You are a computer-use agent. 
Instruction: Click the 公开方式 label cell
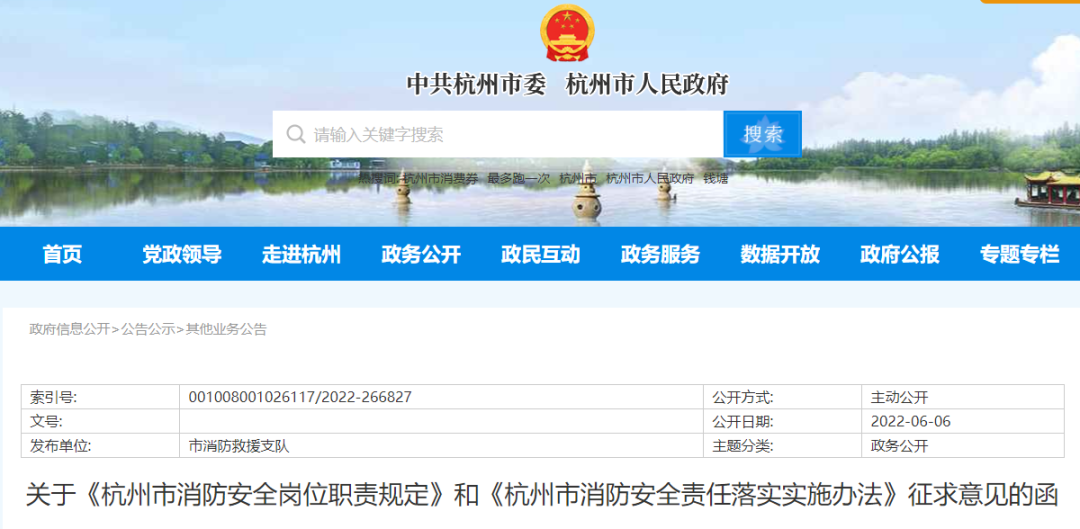click(782, 397)
